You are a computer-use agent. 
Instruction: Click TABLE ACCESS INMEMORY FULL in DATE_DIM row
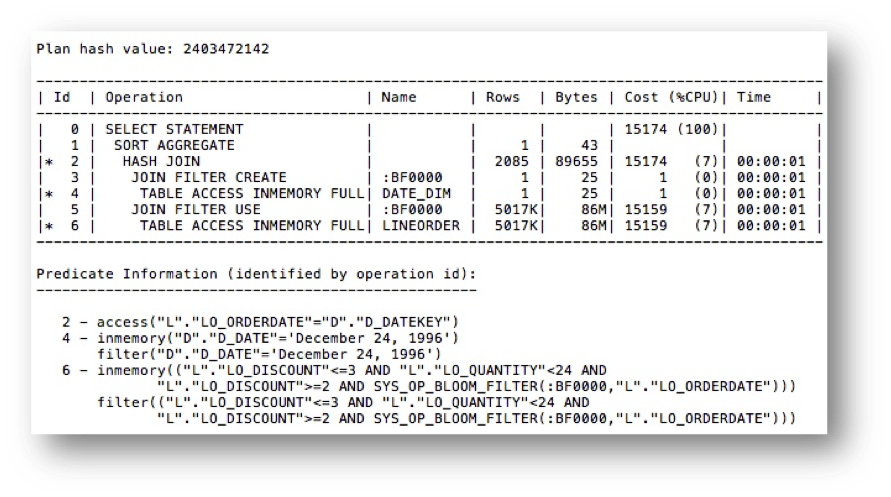[x=252, y=194]
